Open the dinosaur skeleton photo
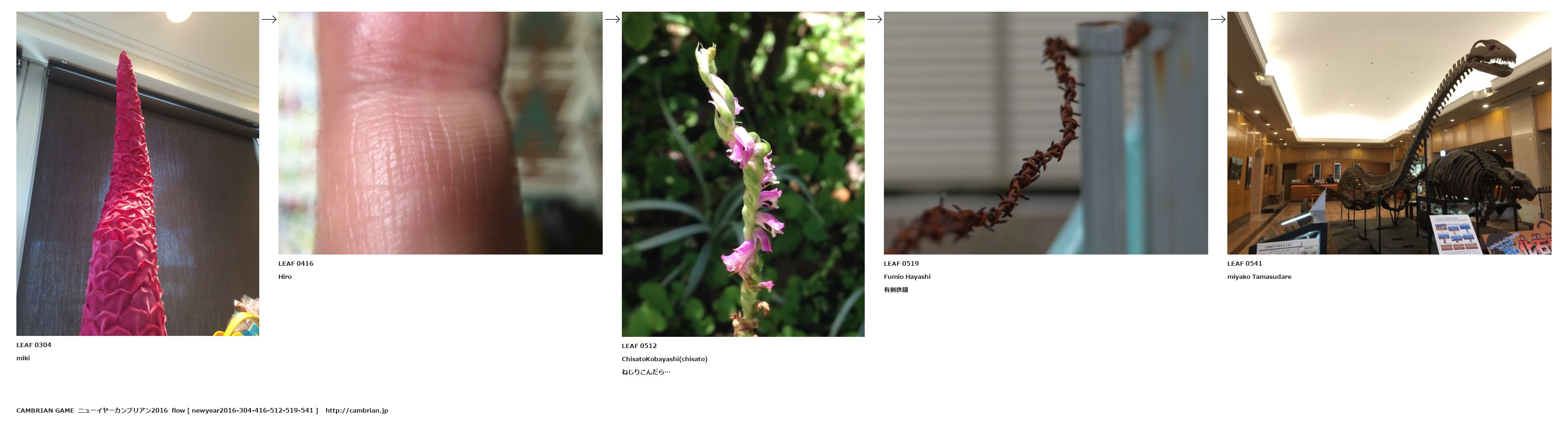 pos(1389,133)
